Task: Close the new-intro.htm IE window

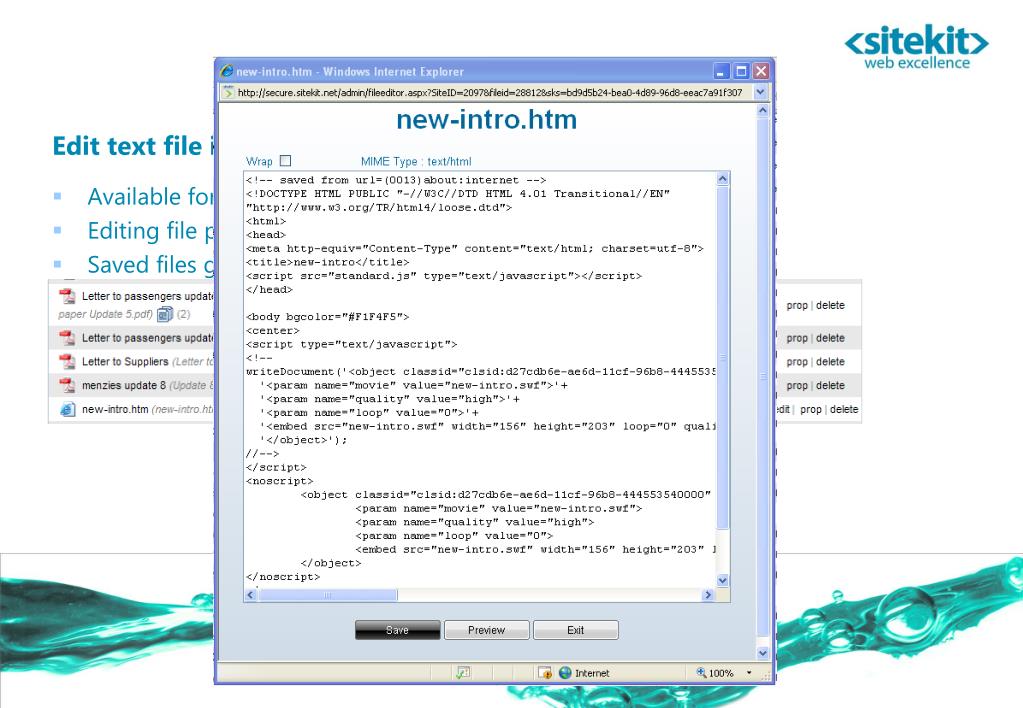Action: 761,71
